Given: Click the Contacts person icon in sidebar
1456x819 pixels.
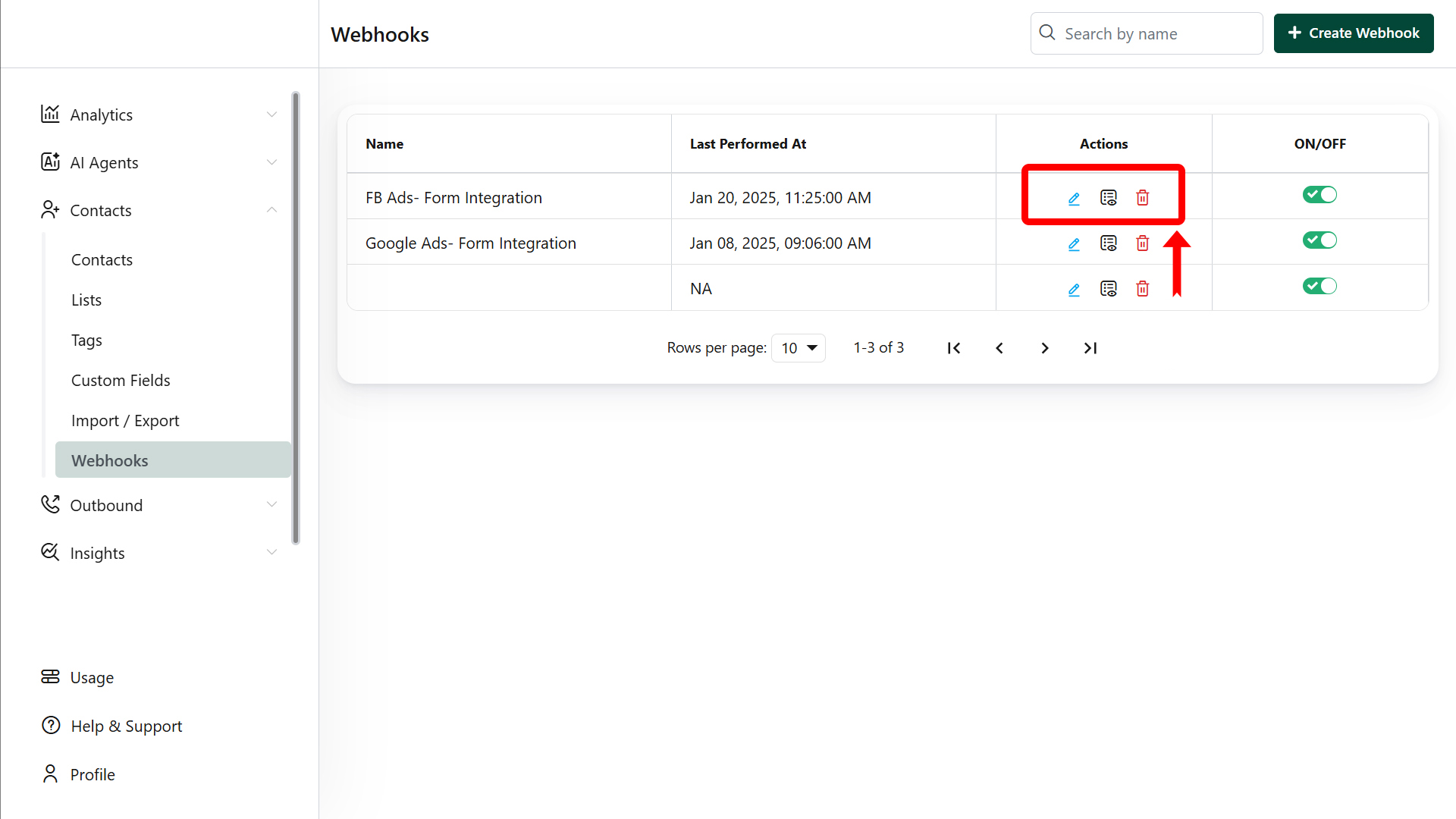Looking at the screenshot, I should [50, 209].
